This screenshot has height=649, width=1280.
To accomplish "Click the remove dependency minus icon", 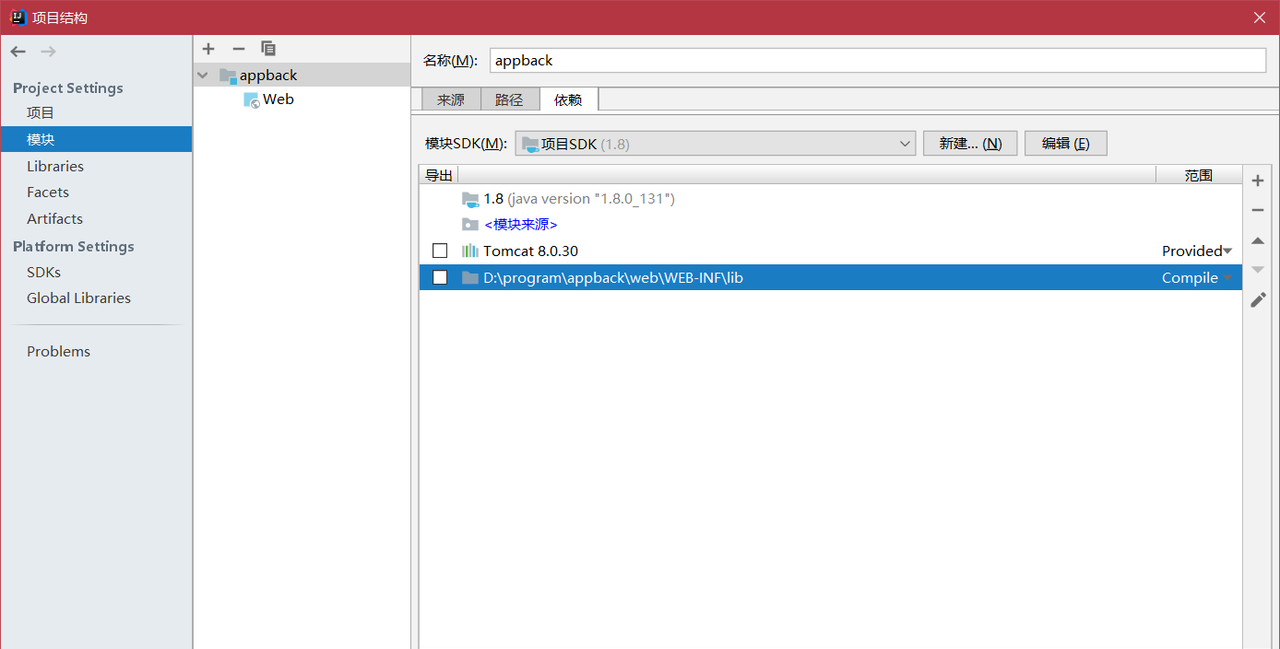I will (x=1257, y=210).
